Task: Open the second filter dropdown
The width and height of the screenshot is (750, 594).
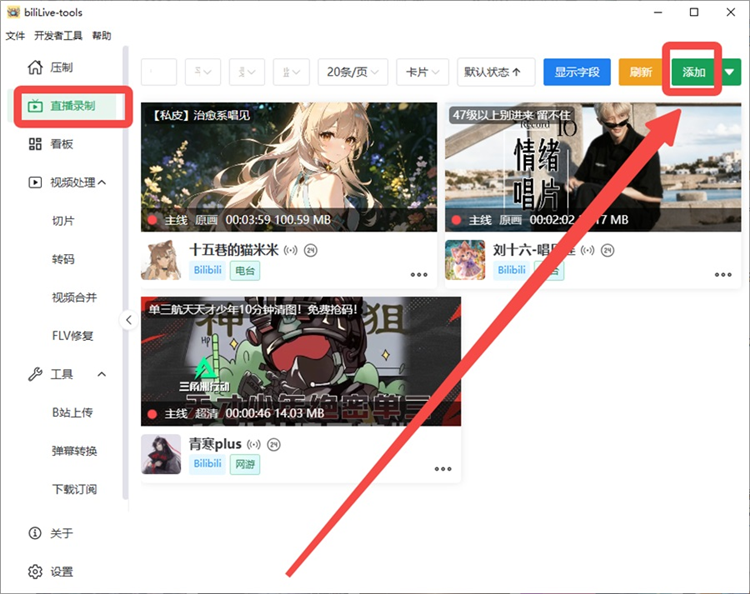Action: pyautogui.click(x=247, y=72)
